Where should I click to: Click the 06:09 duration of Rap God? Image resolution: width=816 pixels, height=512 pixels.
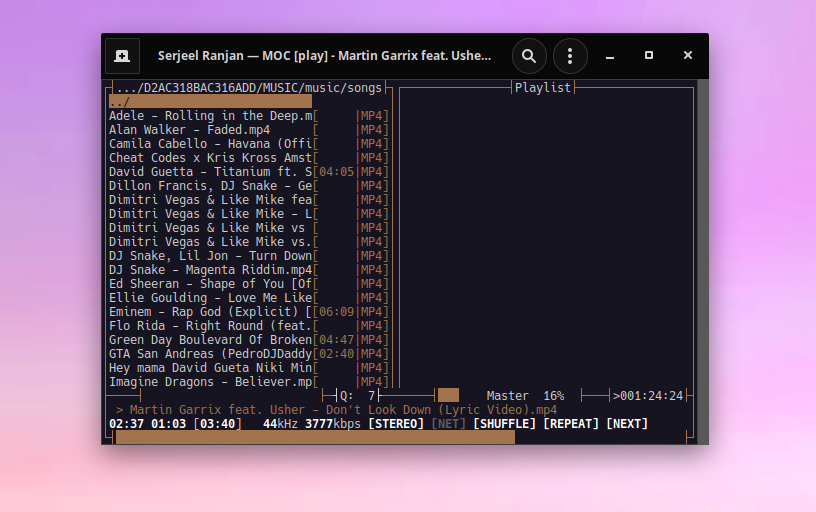coord(336,312)
